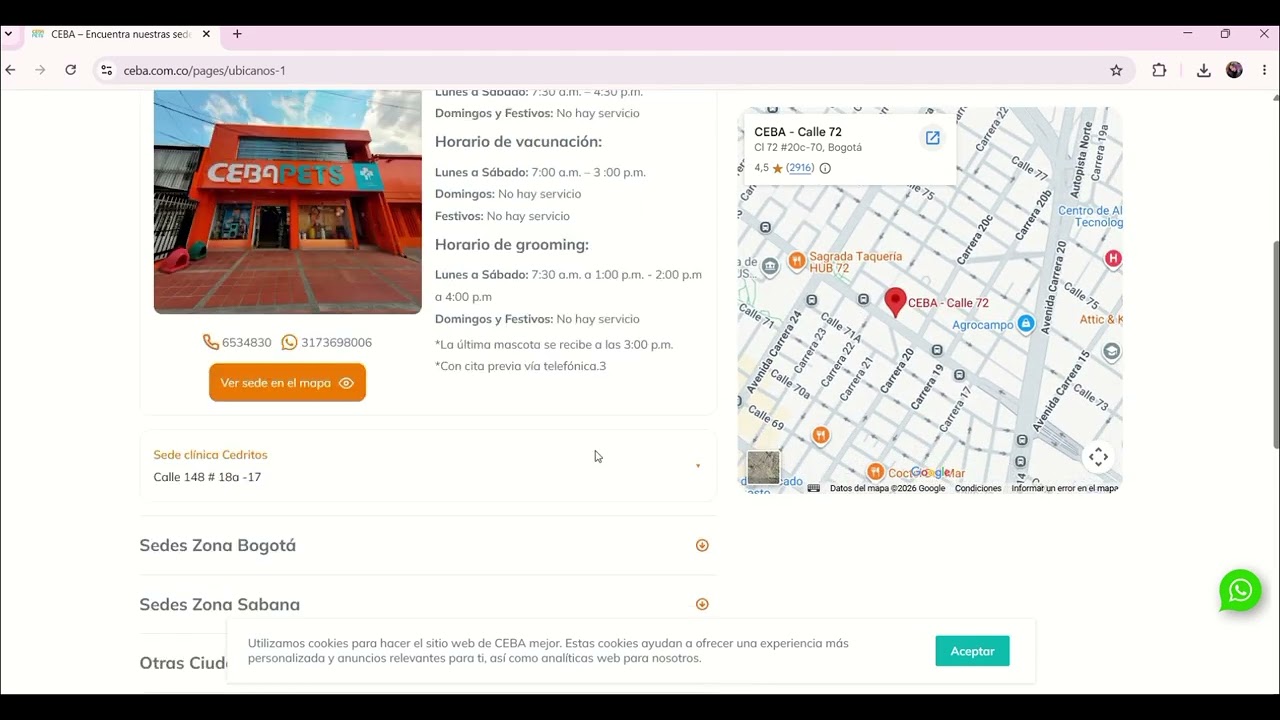Click the hospital H marker on map
The width and height of the screenshot is (1280, 720).
point(1113,259)
